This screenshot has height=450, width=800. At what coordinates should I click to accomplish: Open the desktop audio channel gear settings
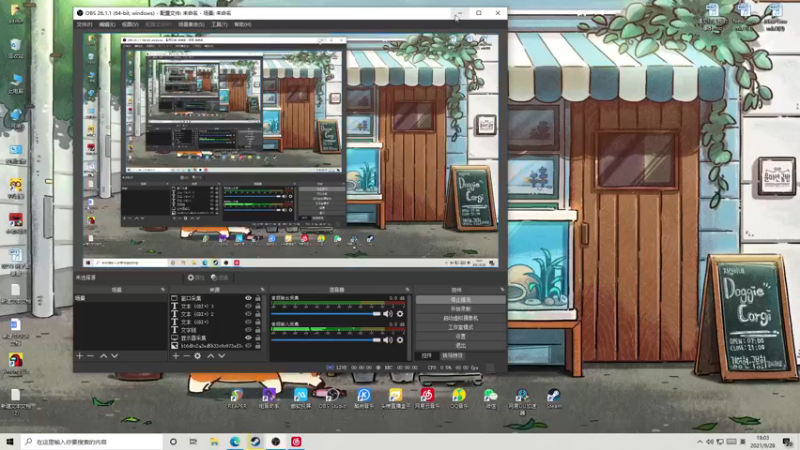point(400,314)
